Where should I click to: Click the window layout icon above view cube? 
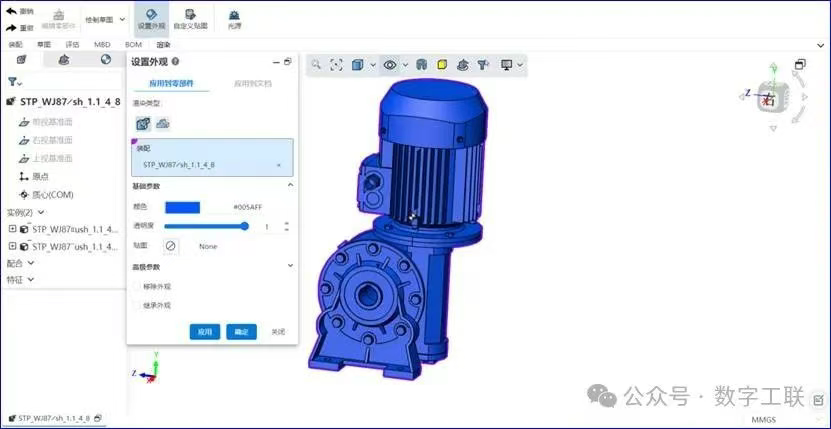(x=800, y=65)
